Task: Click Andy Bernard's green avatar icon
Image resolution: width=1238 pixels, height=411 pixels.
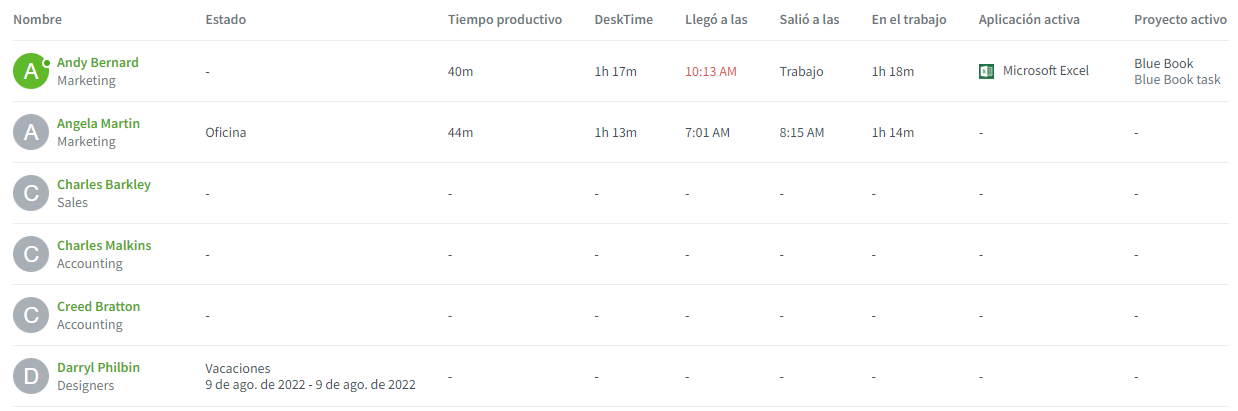Action: coord(31,71)
